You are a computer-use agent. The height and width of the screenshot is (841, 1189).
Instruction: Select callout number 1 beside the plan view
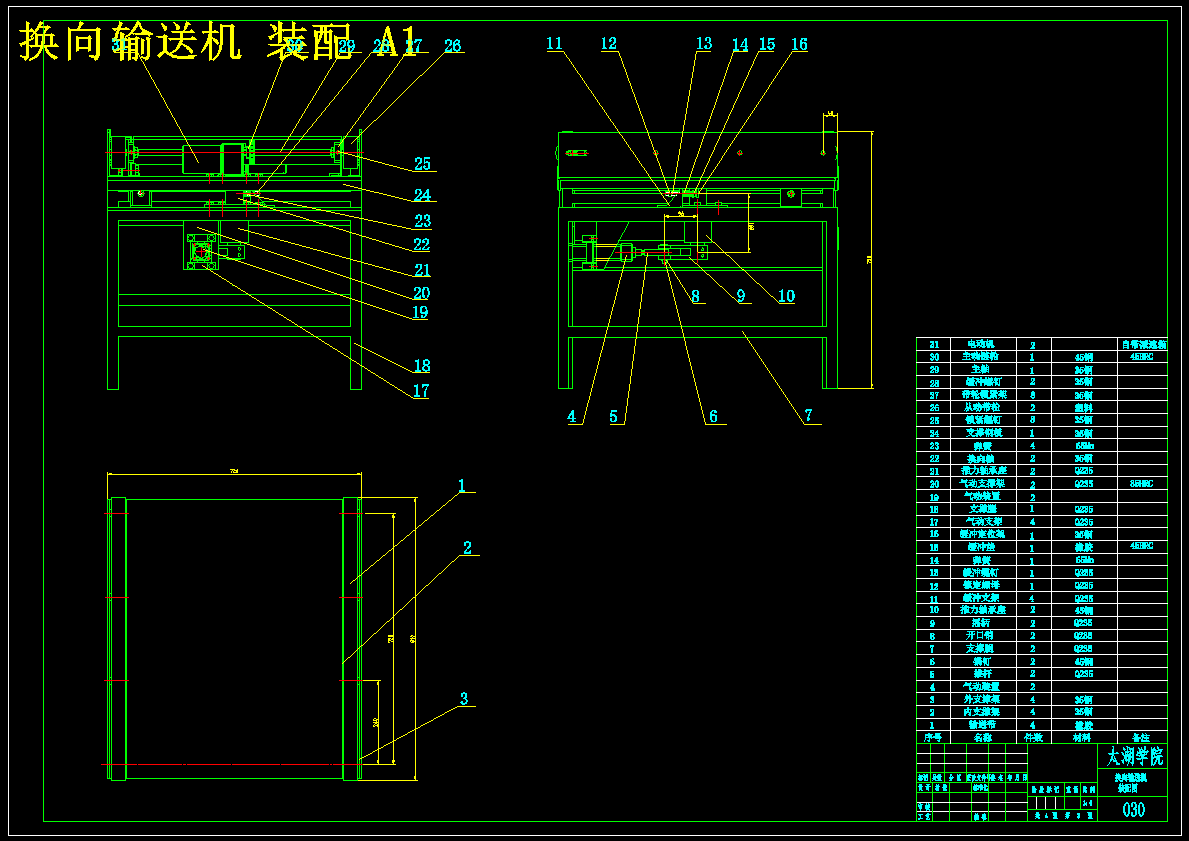coord(461,485)
